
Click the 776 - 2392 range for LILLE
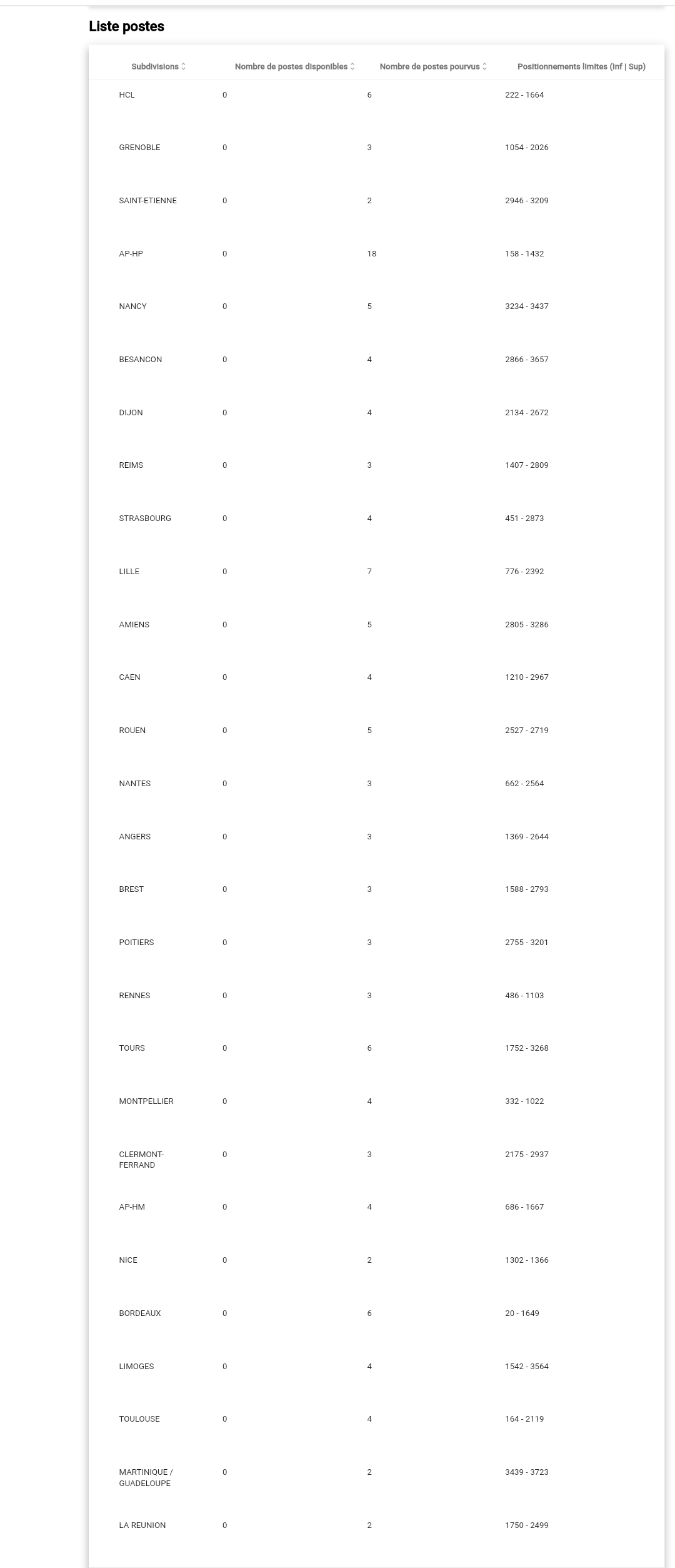tap(524, 572)
